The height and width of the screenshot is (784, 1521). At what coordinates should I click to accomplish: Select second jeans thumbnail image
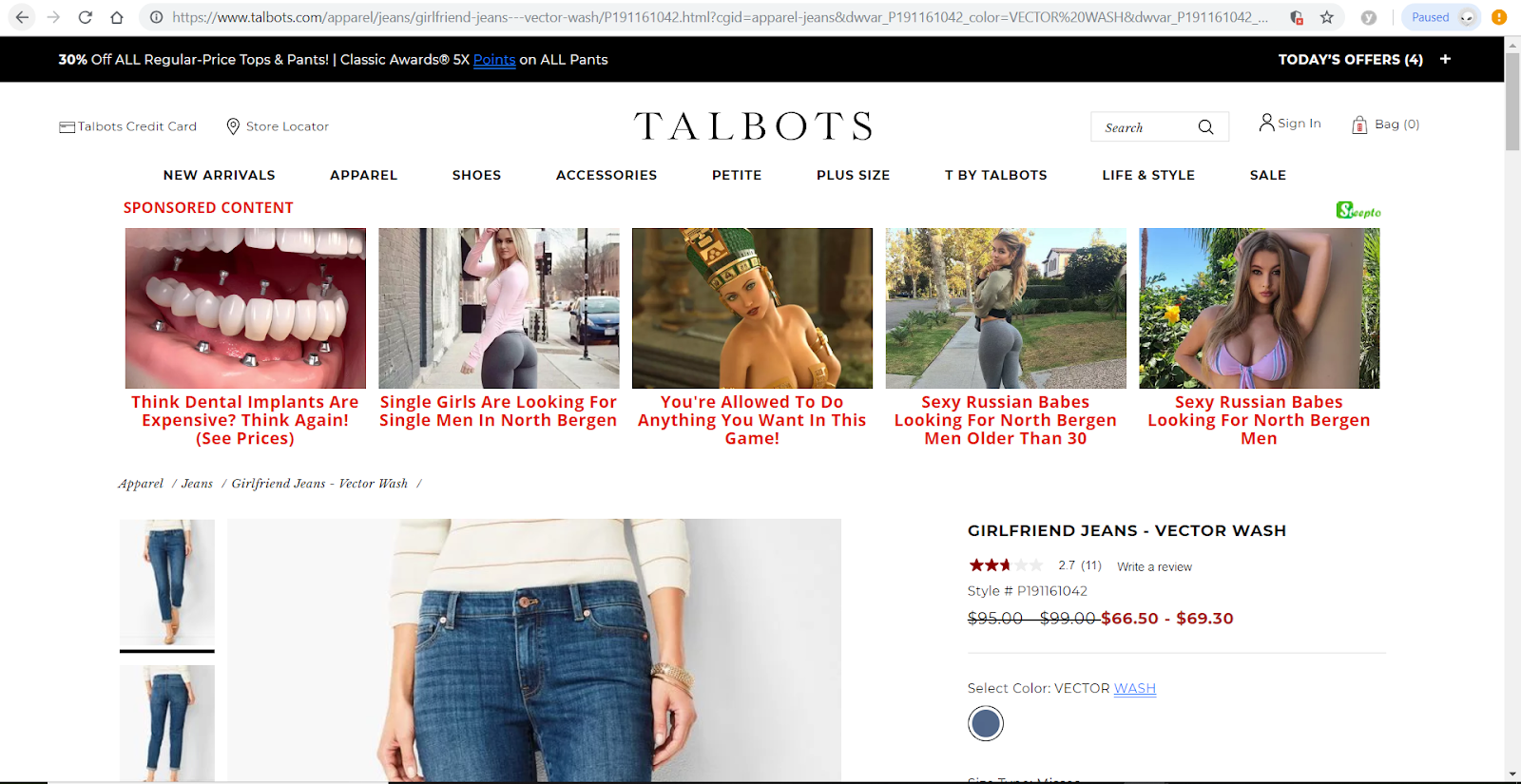coord(167,723)
